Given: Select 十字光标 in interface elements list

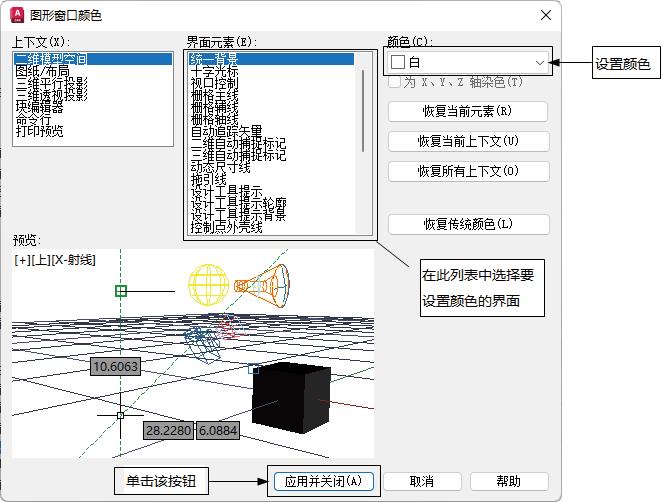Looking at the screenshot, I should coord(214,72).
